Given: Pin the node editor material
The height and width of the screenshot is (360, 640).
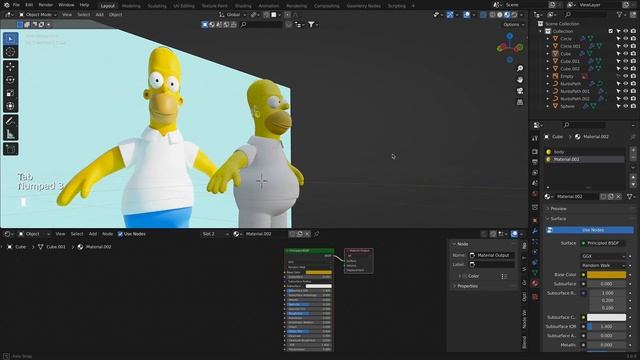Looking at the screenshot, I should (x=317, y=234).
